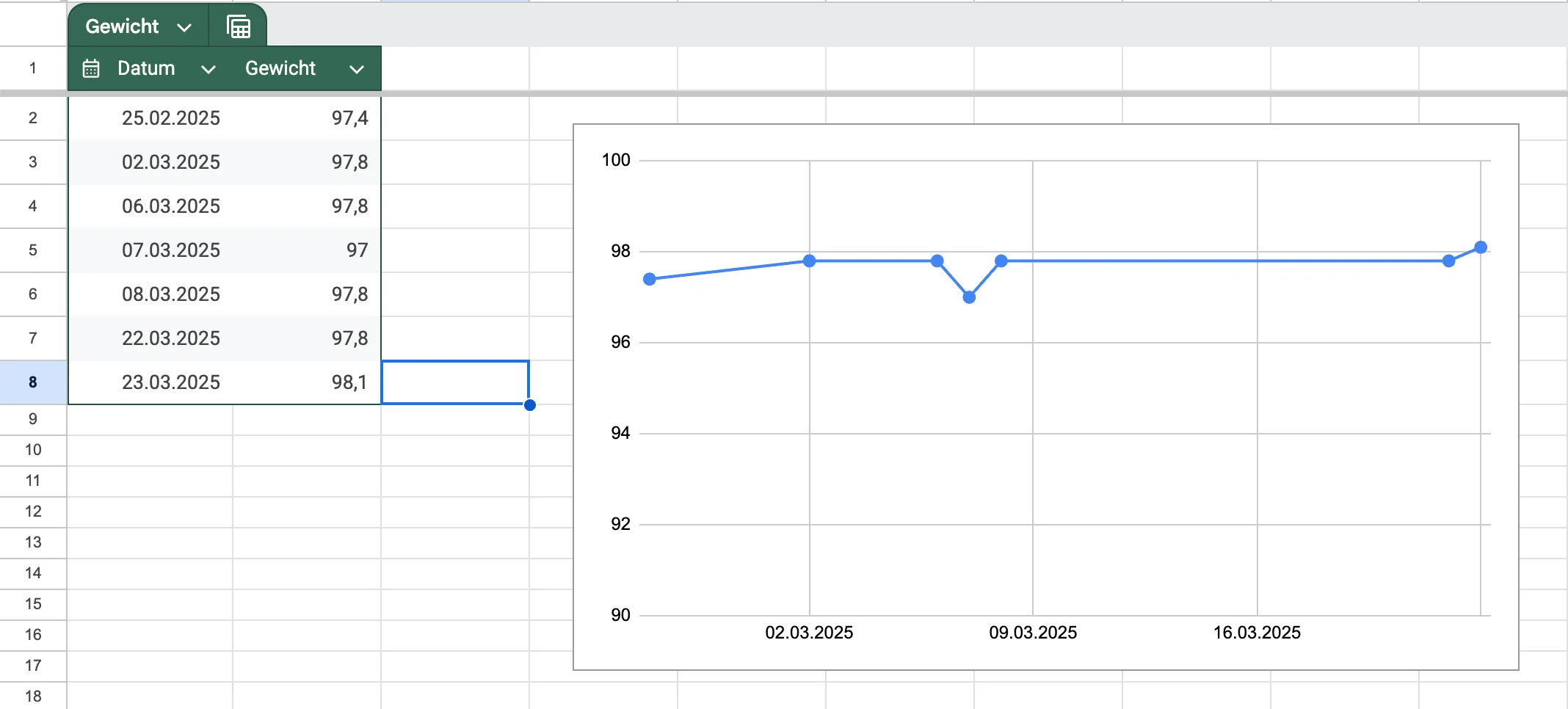The width and height of the screenshot is (1568, 709).
Task: Select cell with date 25.02.2025
Action: click(170, 118)
